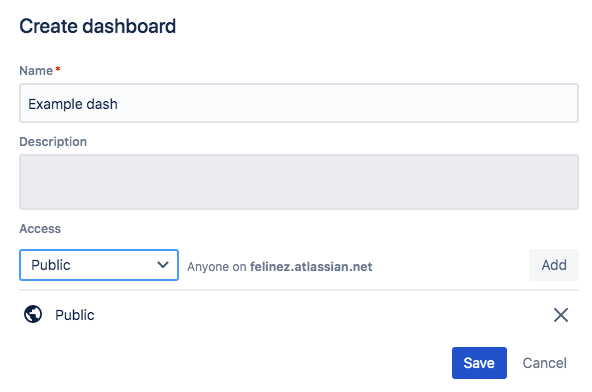Click inside the empty Description text area
The image size is (592, 392).
(299, 182)
